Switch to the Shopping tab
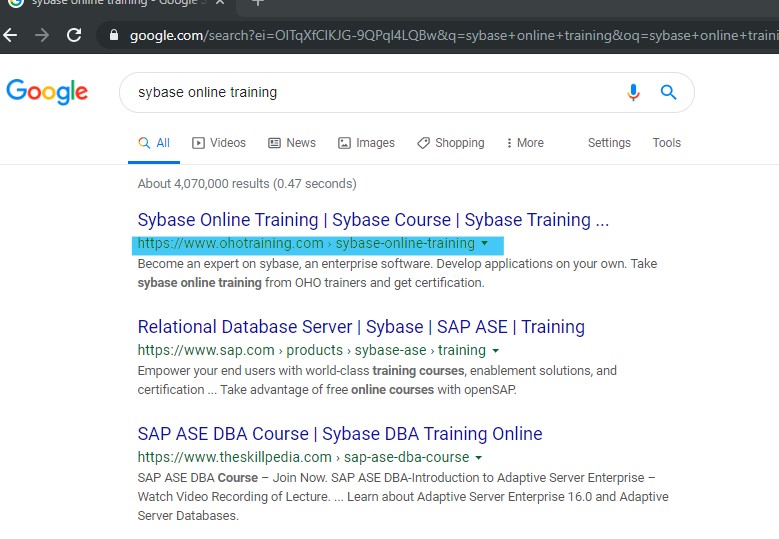 coord(451,143)
